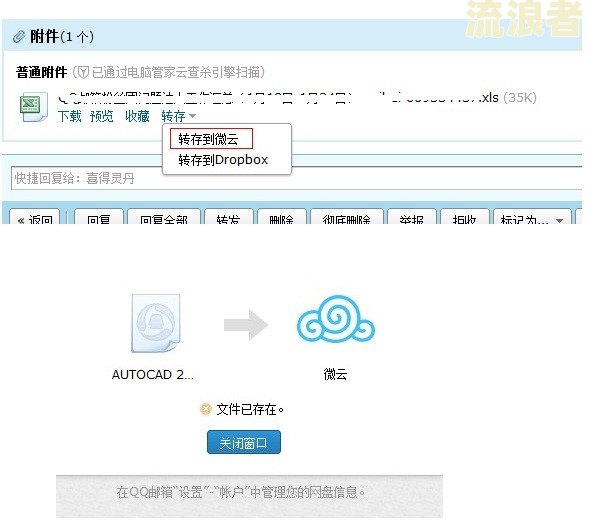Screen dimensions: 589x521
Task: Click the 回复 reply button
Action: 98,217
